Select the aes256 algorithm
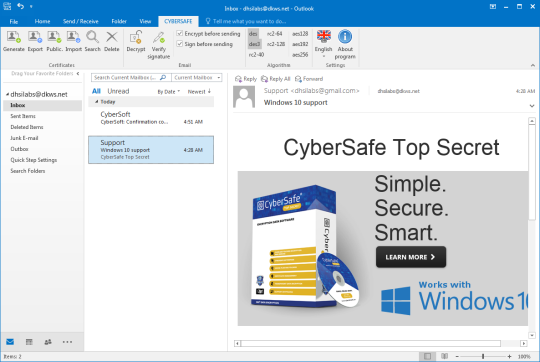 [300, 54]
